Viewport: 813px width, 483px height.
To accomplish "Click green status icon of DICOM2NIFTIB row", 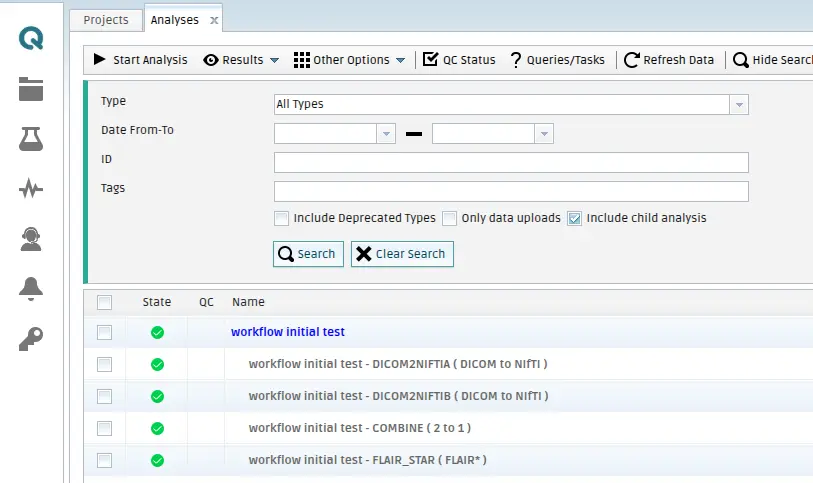I will click(x=158, y=396).
